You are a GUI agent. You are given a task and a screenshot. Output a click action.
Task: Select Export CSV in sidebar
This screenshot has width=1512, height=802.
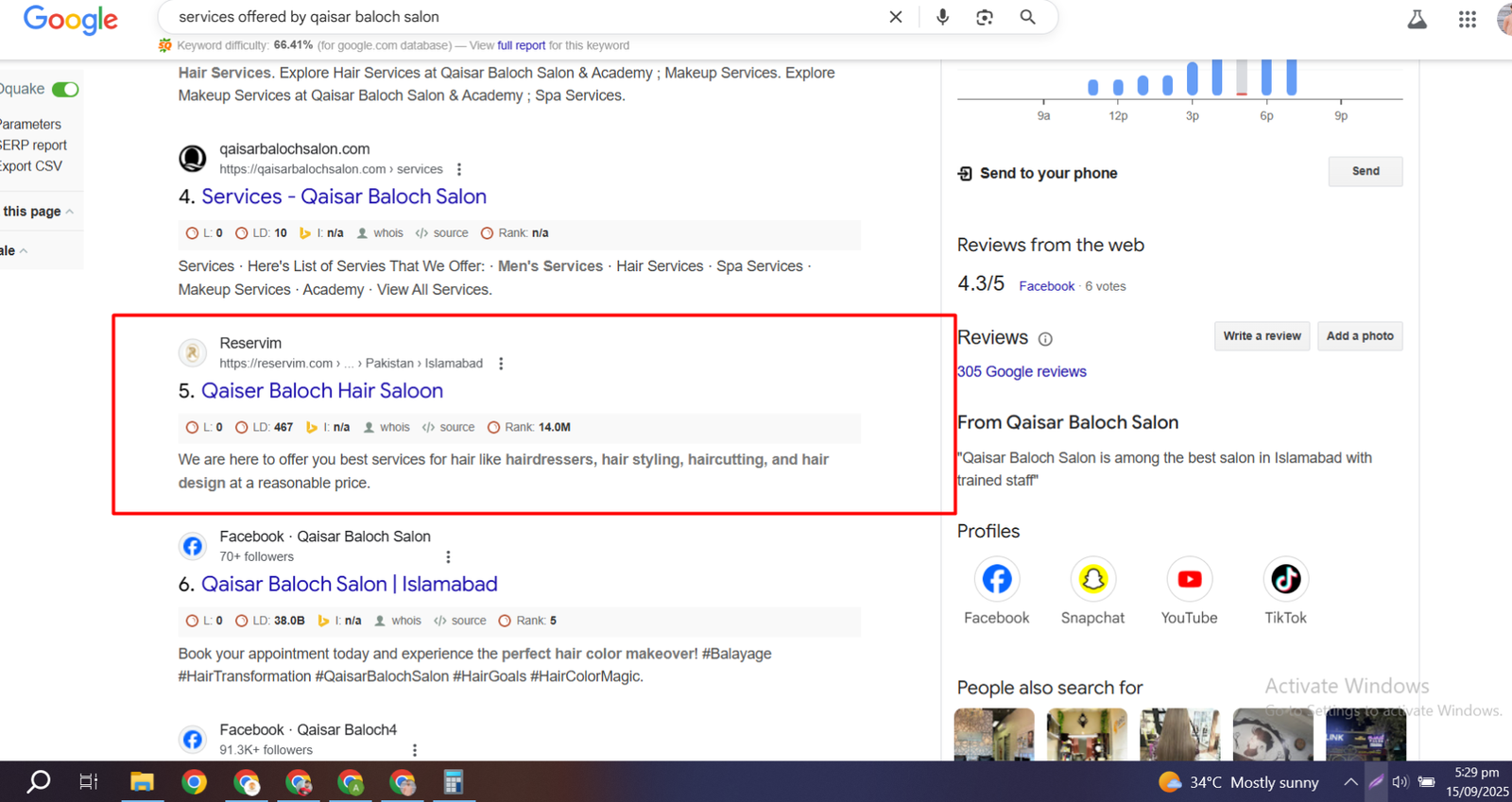31,166
